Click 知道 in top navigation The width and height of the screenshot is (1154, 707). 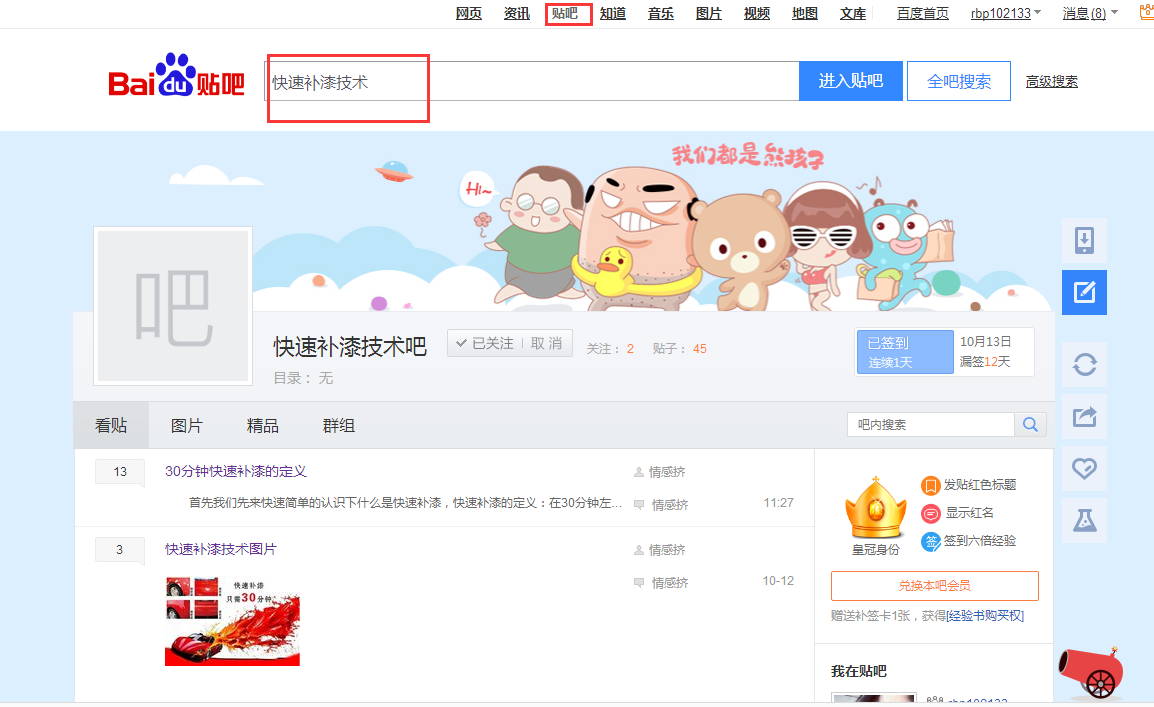point(612,13)
